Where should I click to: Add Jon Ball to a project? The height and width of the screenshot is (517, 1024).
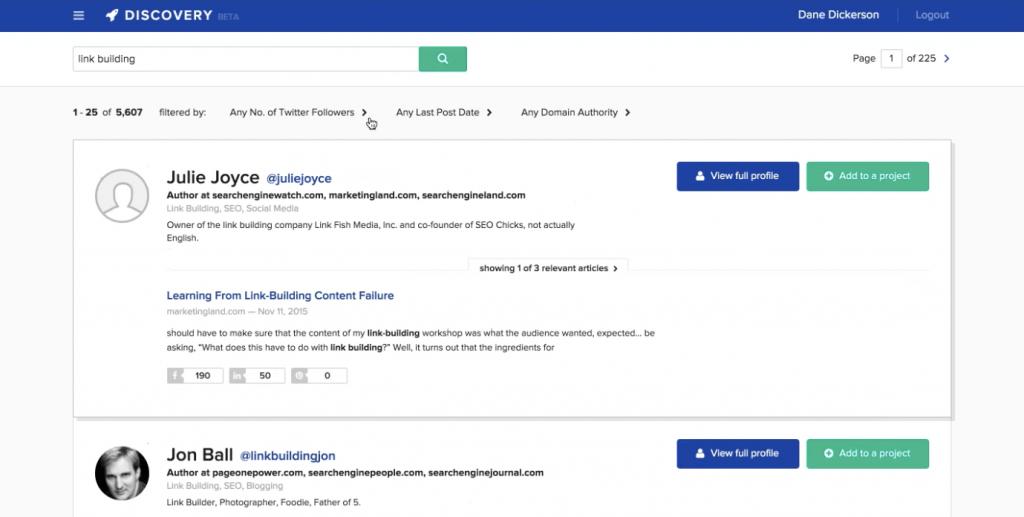[868, 454]
